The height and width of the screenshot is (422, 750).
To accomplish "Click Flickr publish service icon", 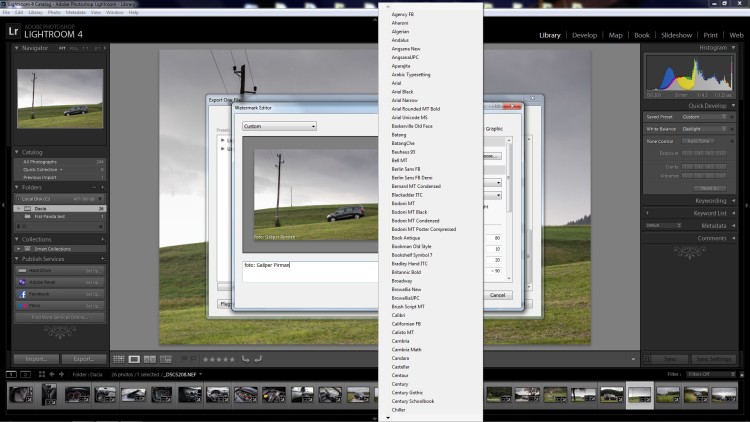I will pyautogui.click(x=22, y=305).
